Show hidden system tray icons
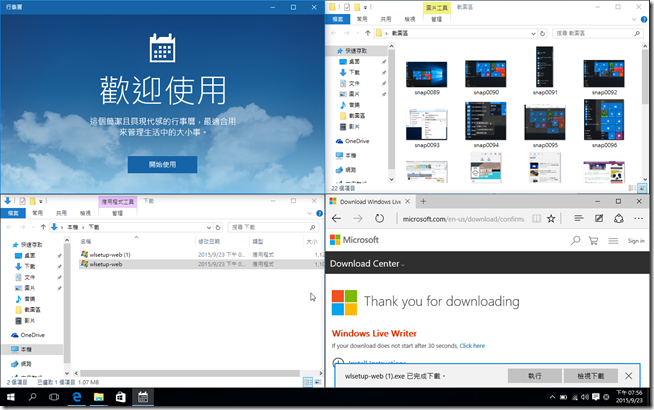This screenshot has width=654, height=410. 552,397
